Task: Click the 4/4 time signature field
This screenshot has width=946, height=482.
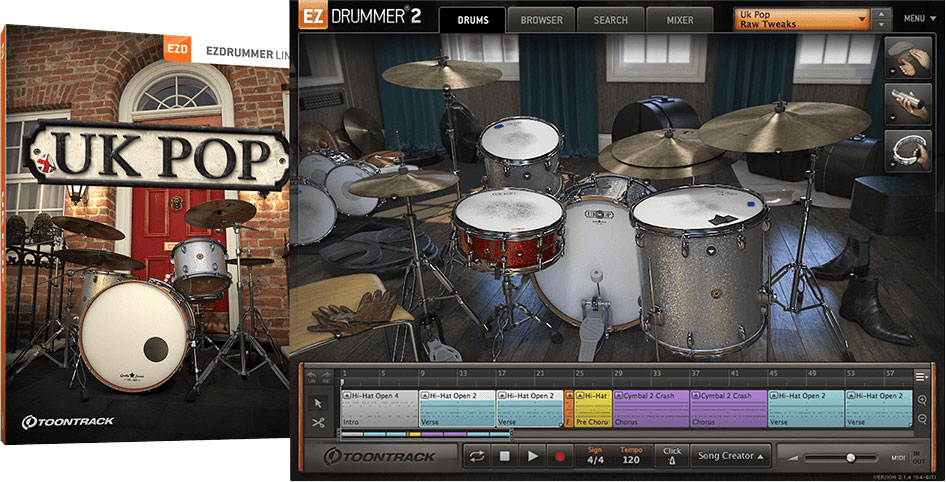Action: pyautogui.click(x=595, y=456)
